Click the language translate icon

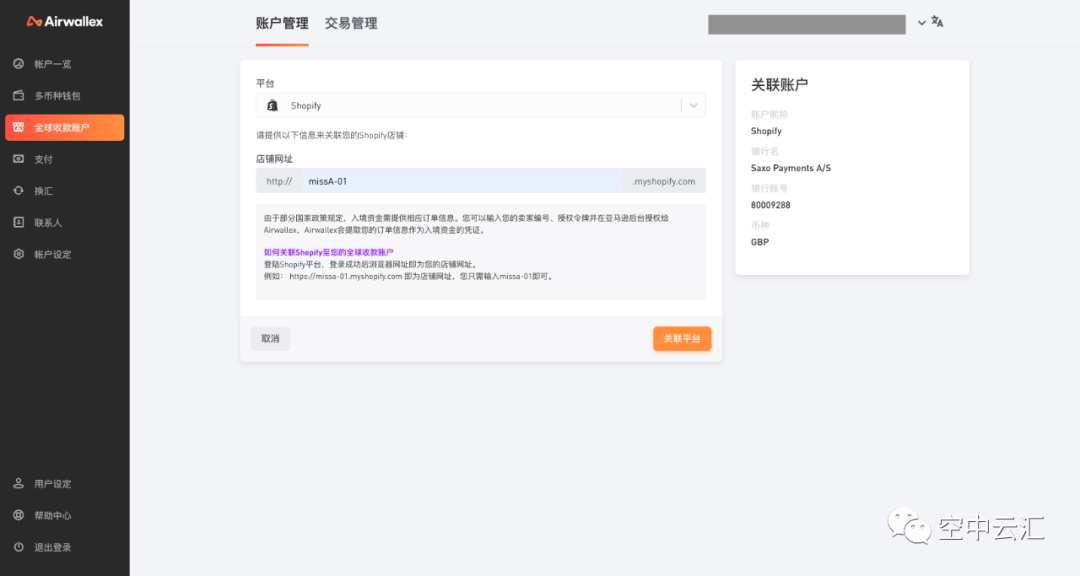coord(937,22)
